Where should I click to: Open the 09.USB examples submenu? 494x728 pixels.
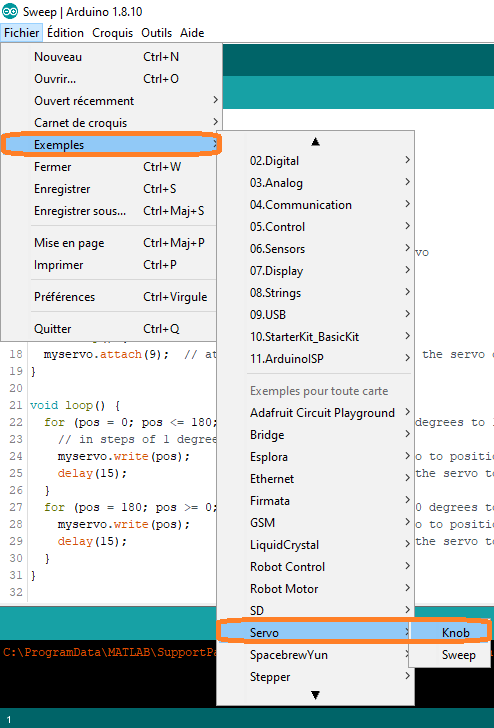316,315
